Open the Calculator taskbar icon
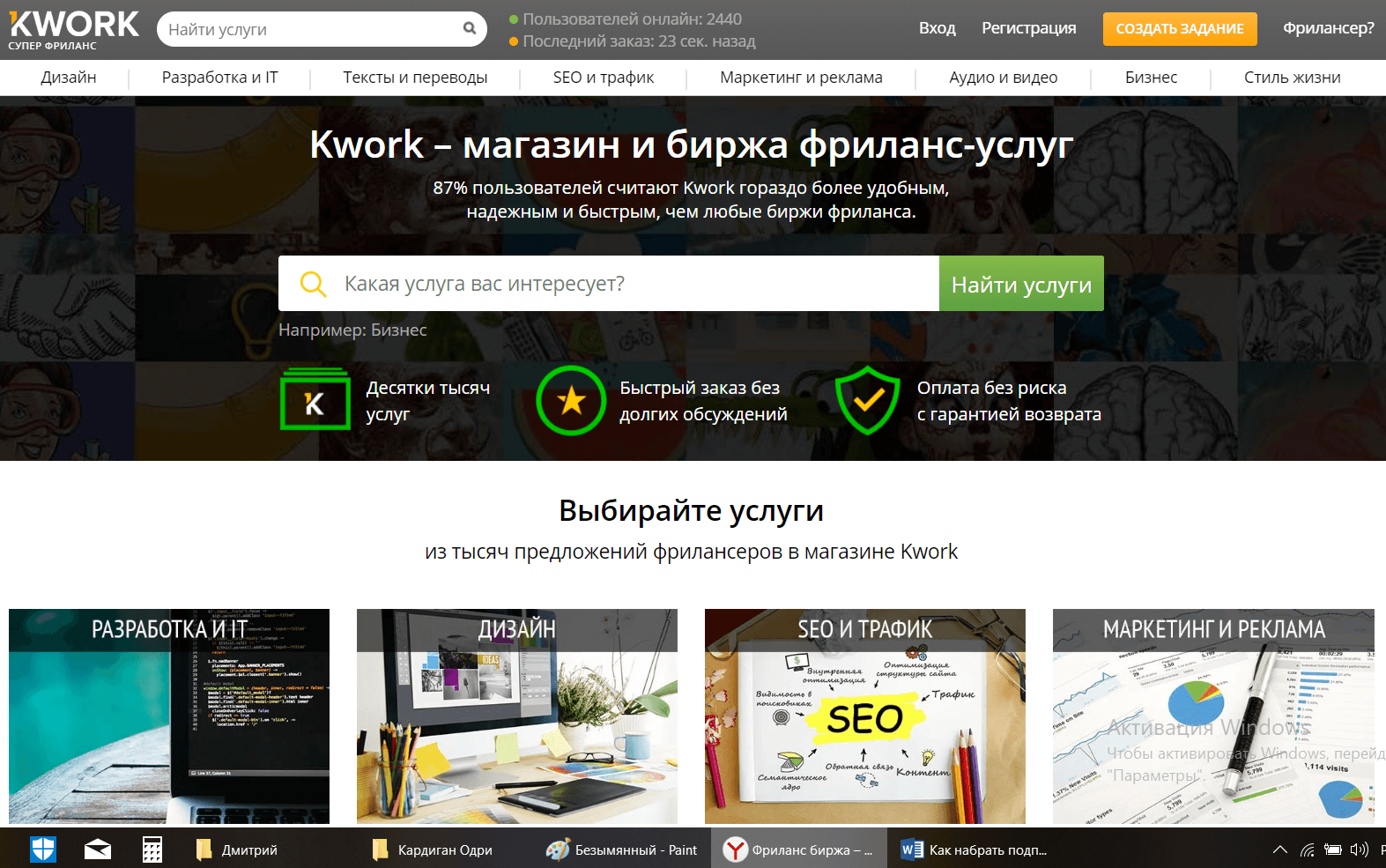The height and width of the screenshot is (868, 1386). pyautogui.click(x=152, y=849)
